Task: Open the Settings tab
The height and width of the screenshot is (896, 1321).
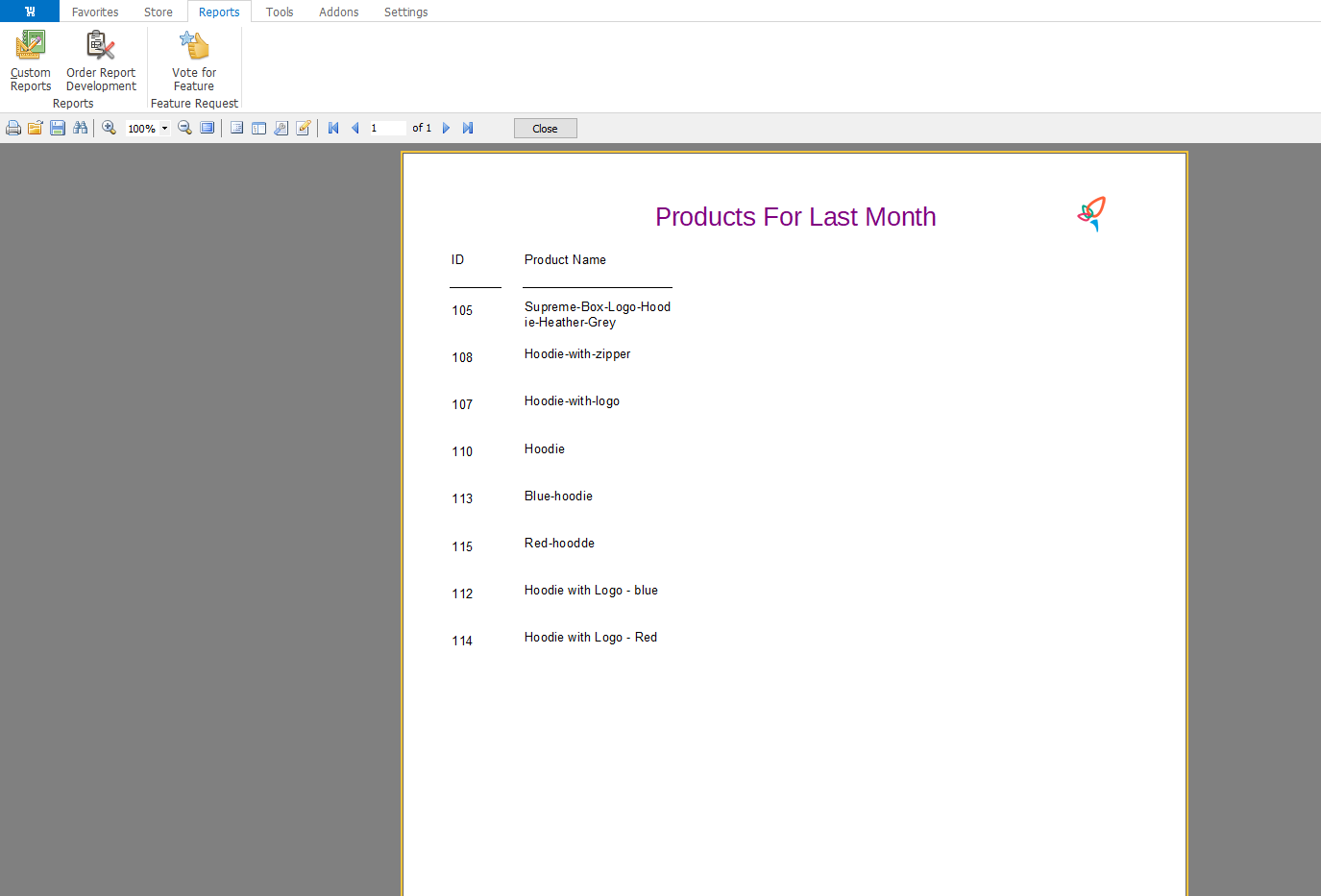Action: [405, 12]
